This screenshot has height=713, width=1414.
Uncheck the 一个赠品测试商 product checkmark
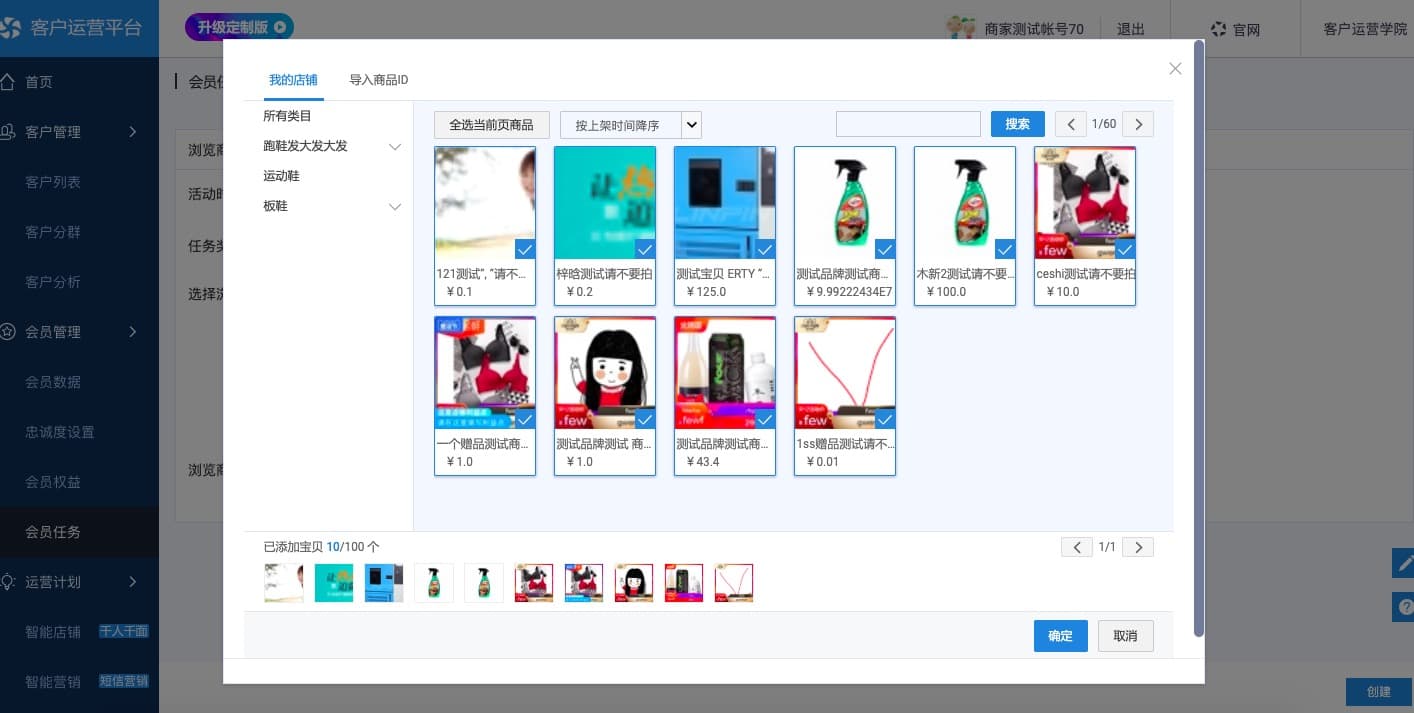click(525, 419)
